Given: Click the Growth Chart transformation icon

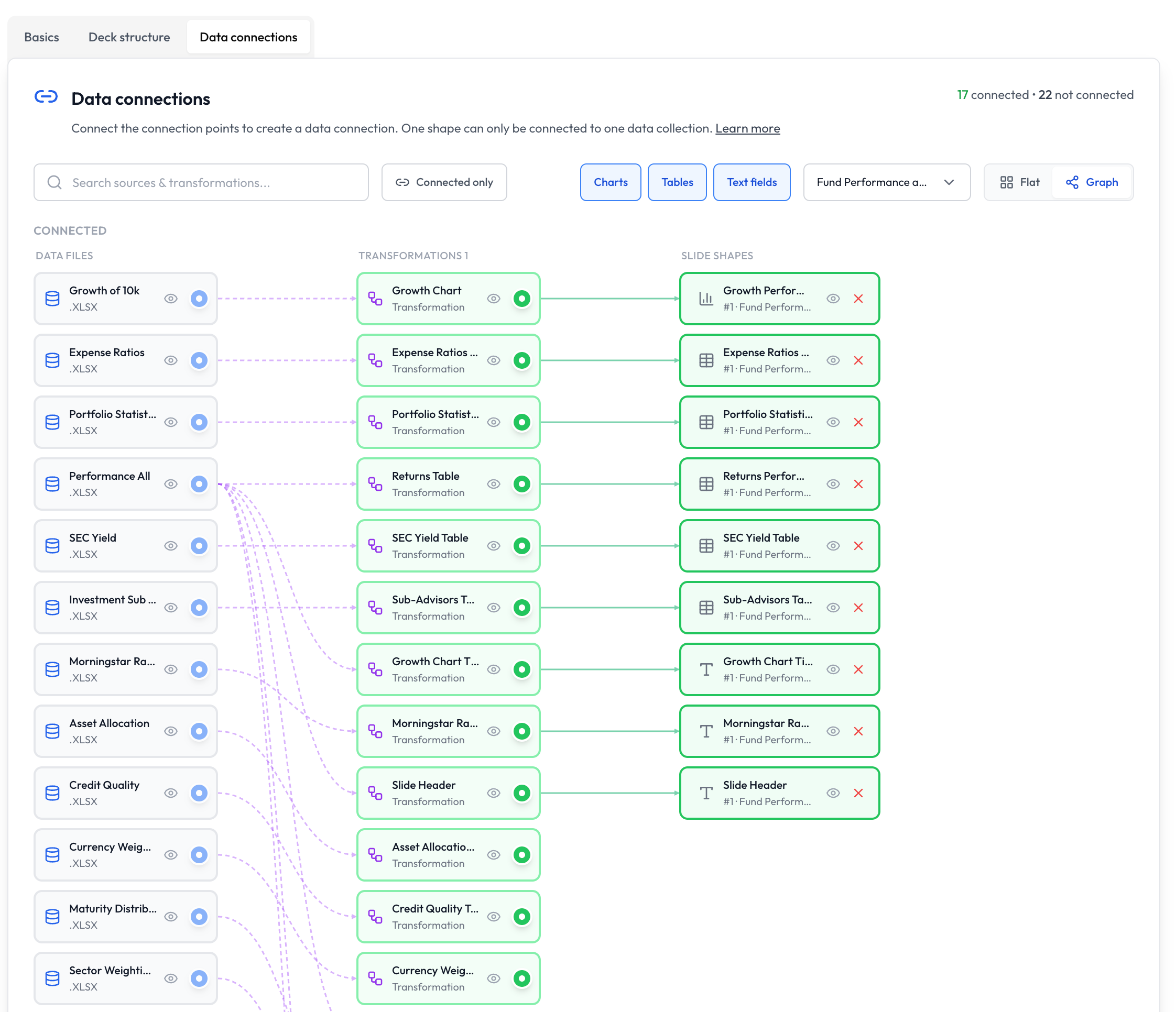Looking at the screenshot, I should tap(375, 299).
